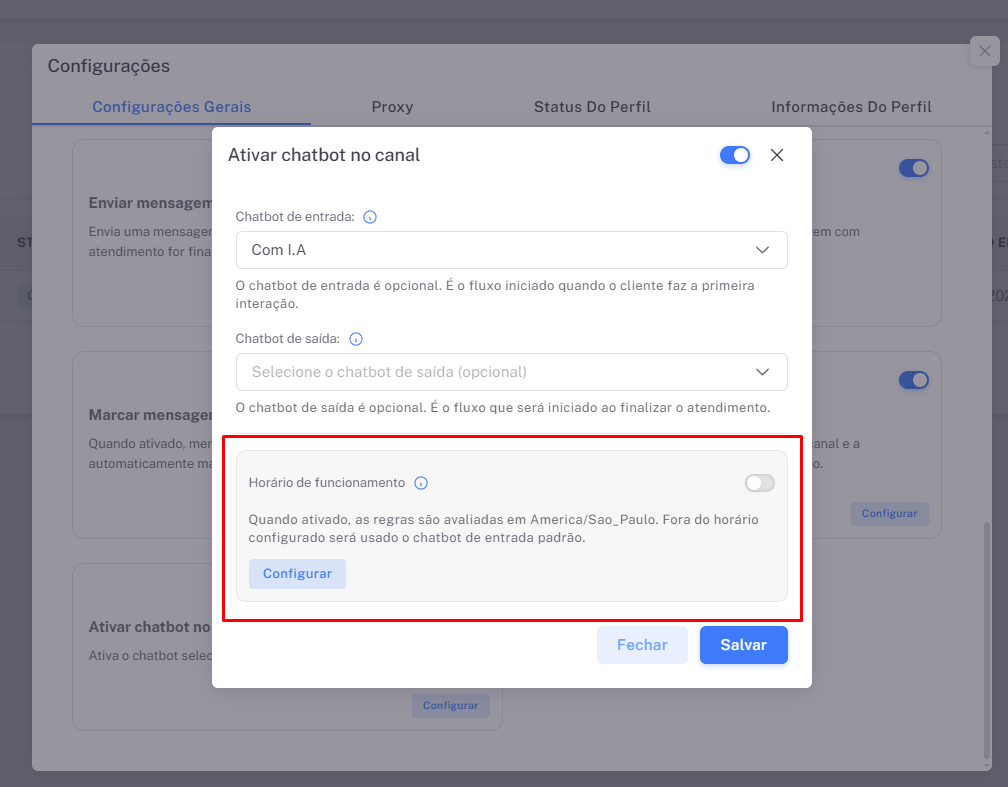
Task: Disable the Ativar chatbot no canal switch
Action: 735,155
